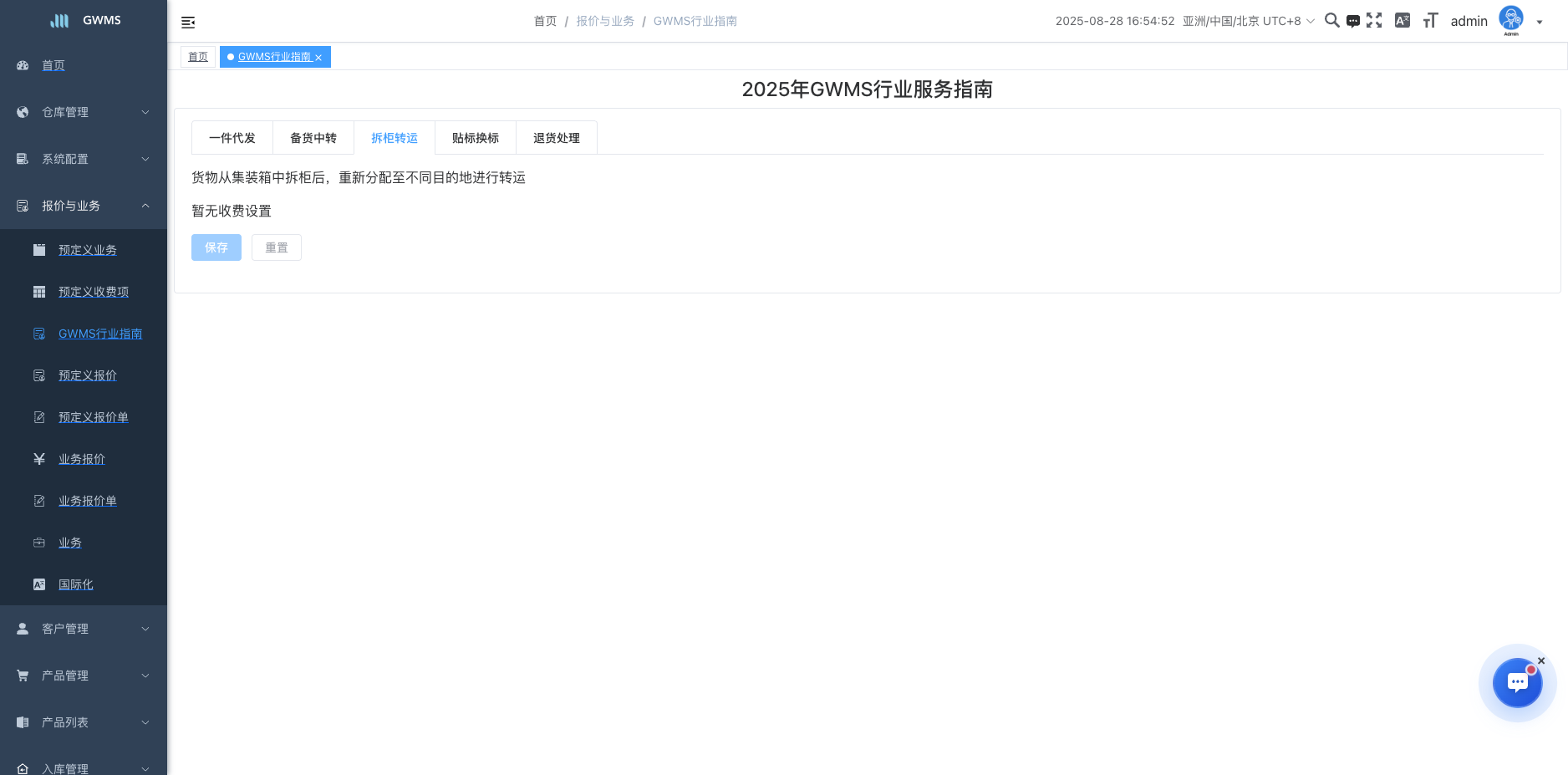Toggle fullscreen mode icon
Screen dimensions: 1568x775
pos(1374,21)
